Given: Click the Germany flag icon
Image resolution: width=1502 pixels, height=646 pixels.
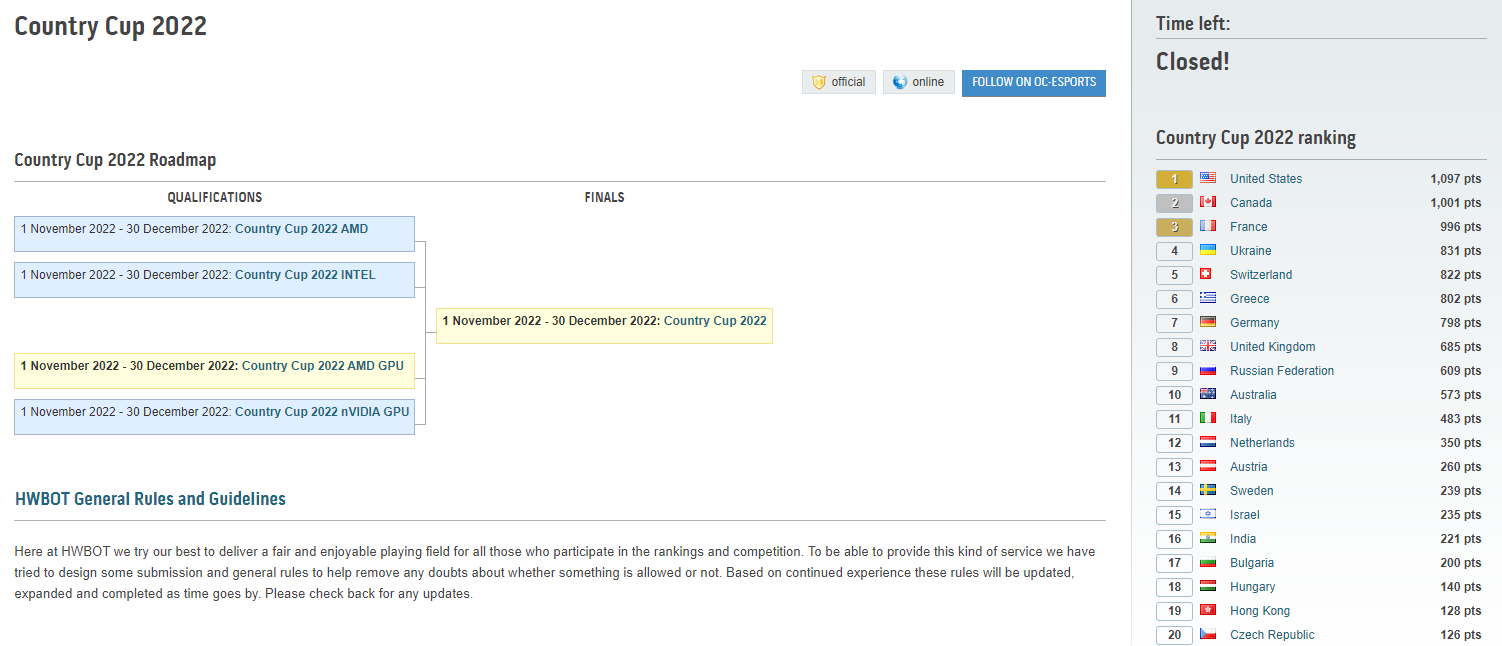Looking at the screenshot, I should (x=1208, y=322).
